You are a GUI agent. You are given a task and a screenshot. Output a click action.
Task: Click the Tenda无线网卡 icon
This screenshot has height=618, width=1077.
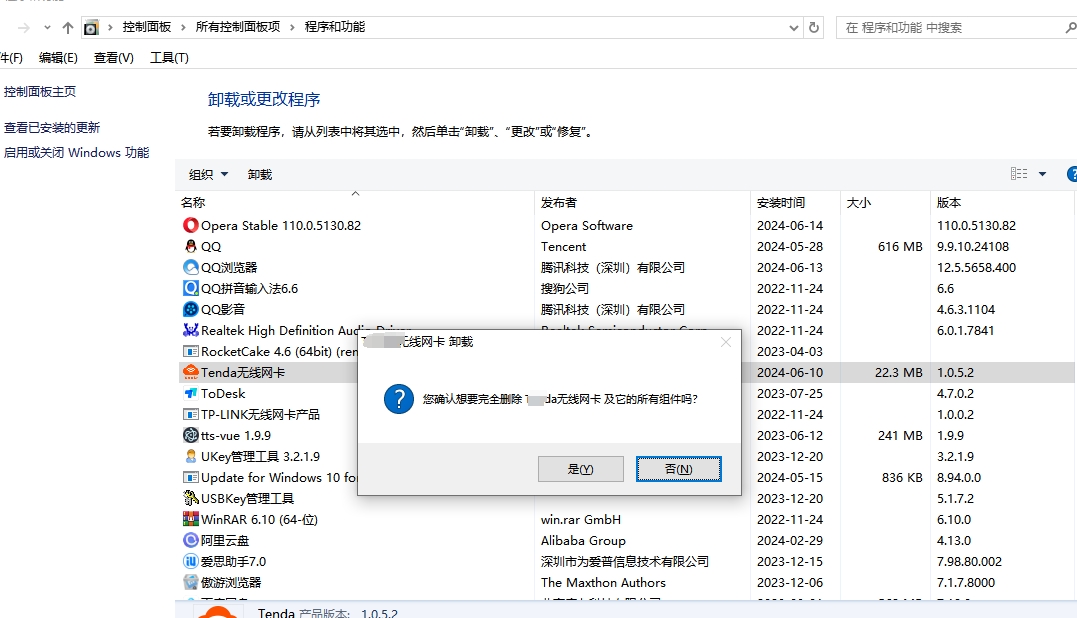click(x=190, y=372)
